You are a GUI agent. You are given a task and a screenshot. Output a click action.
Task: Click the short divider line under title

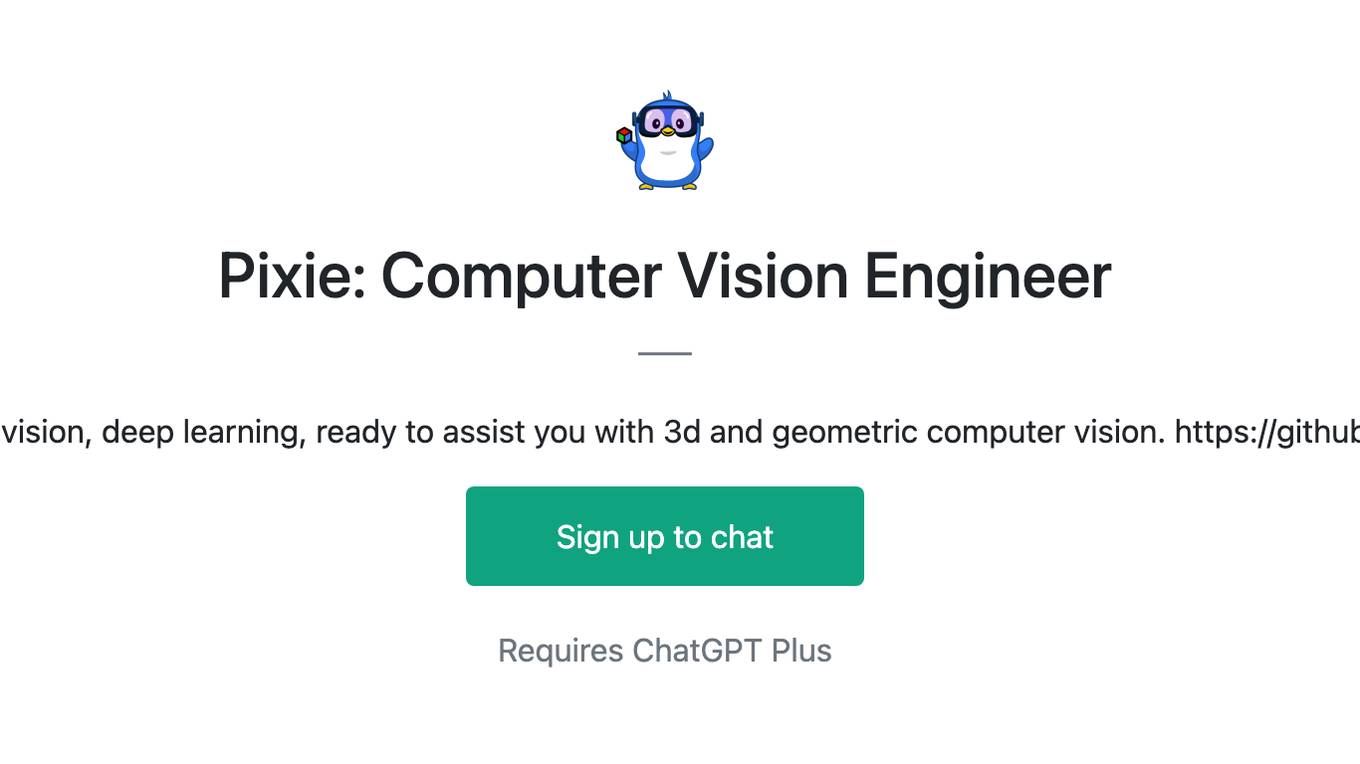click(x=665, y=353)
